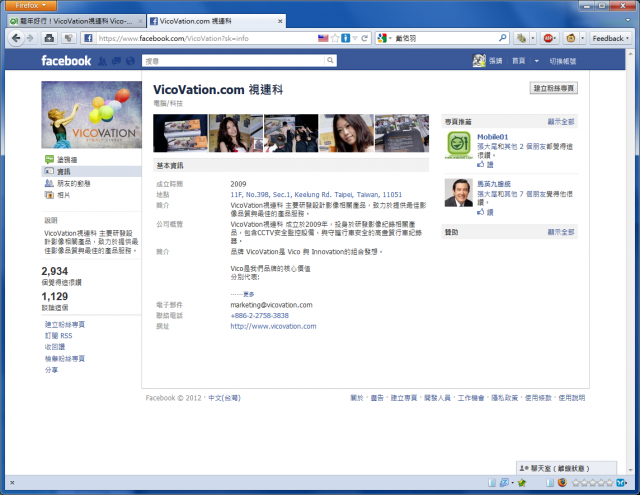Like 馬英九 page with thumbs-up icon

click(x=481, y=212)
